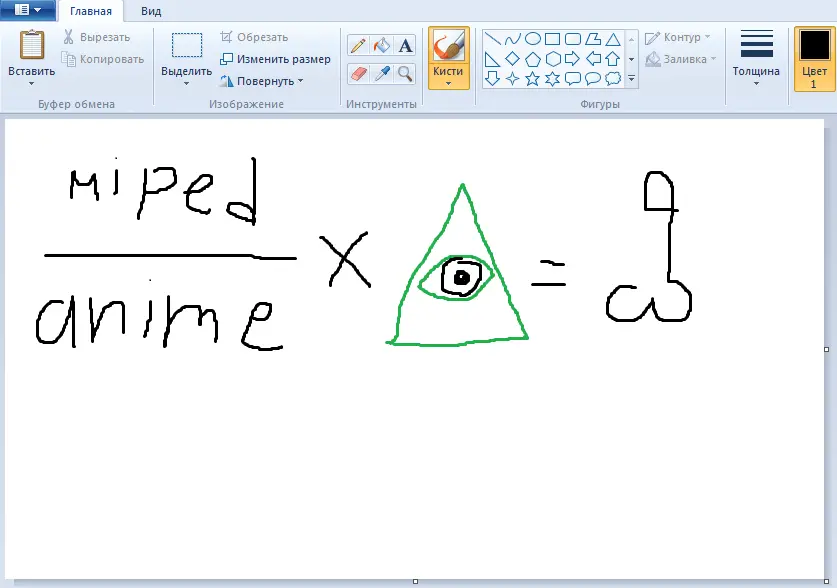837x588 pixels.
Task: Choose the Curve shape
Action: pyautogui.click(x=512, y=39)
